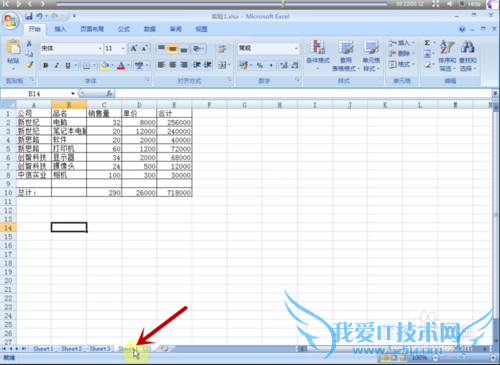The width and height of the screenshot is (500, 365).
Task: Apply Format Painter brush
Action: (29, 64)
